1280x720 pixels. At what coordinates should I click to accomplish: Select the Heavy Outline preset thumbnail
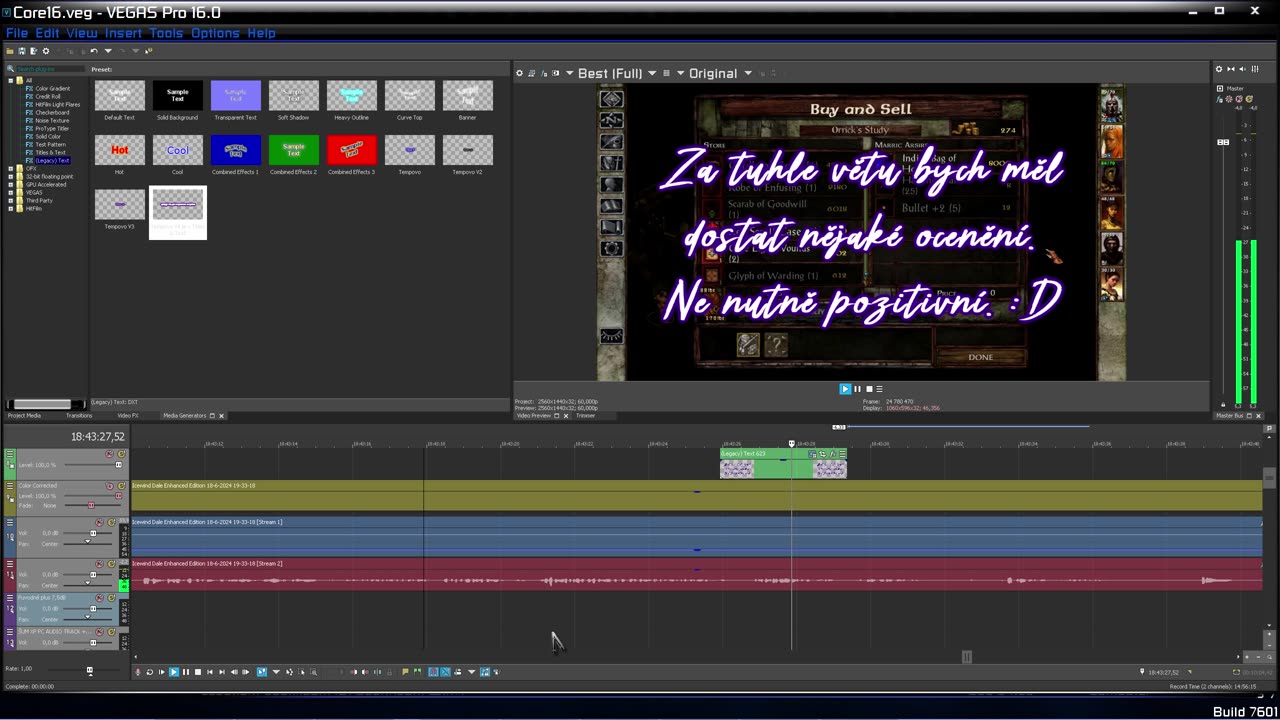pos(352,96)
